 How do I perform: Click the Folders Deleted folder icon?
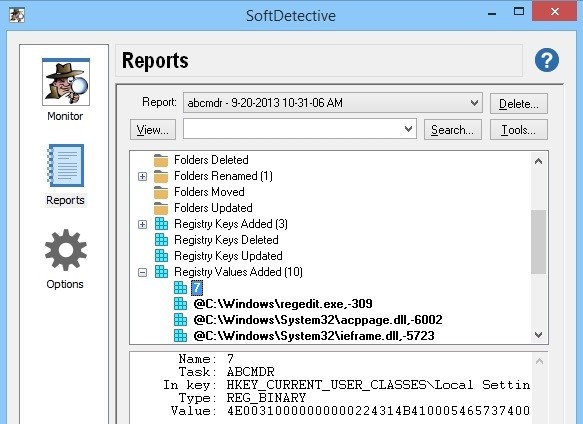click(x=161, y=160)
